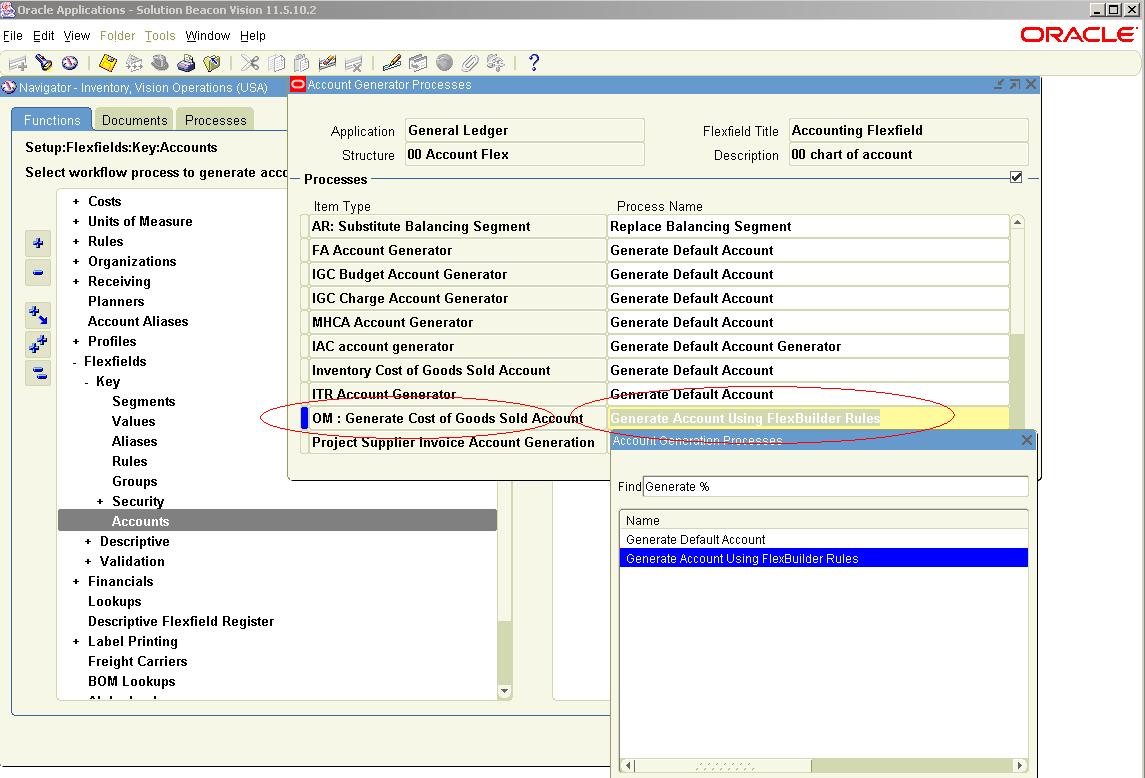Click the Folder Tools toolbar icon
Screen dimensions: 1145x778
(496, 63)
